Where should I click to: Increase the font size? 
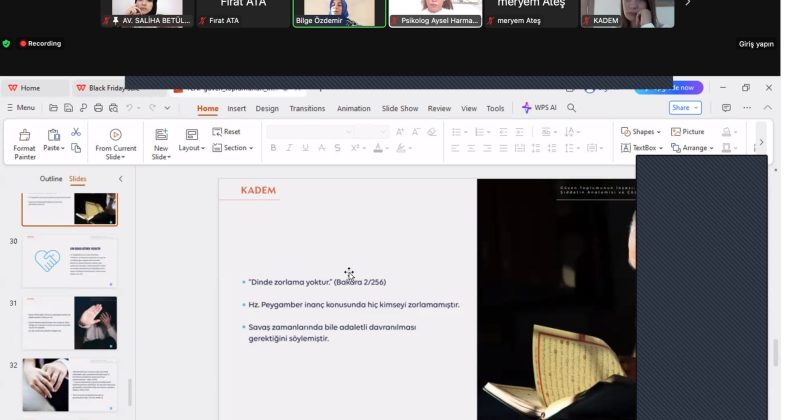[x=400, y=132]
